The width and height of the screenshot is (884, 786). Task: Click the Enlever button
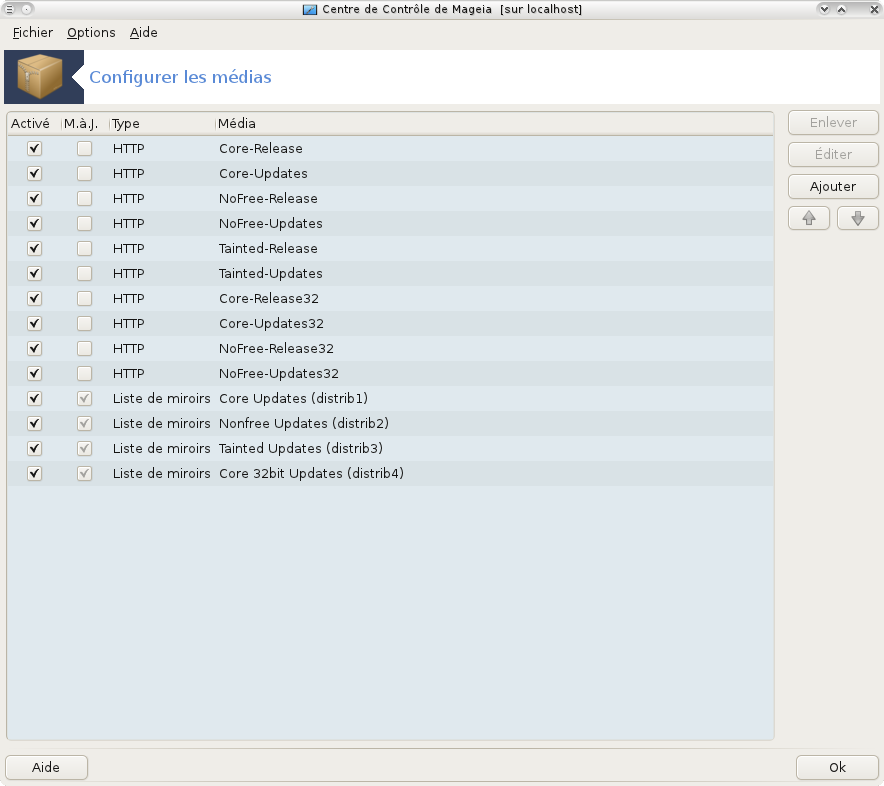[x=833, y=122]
